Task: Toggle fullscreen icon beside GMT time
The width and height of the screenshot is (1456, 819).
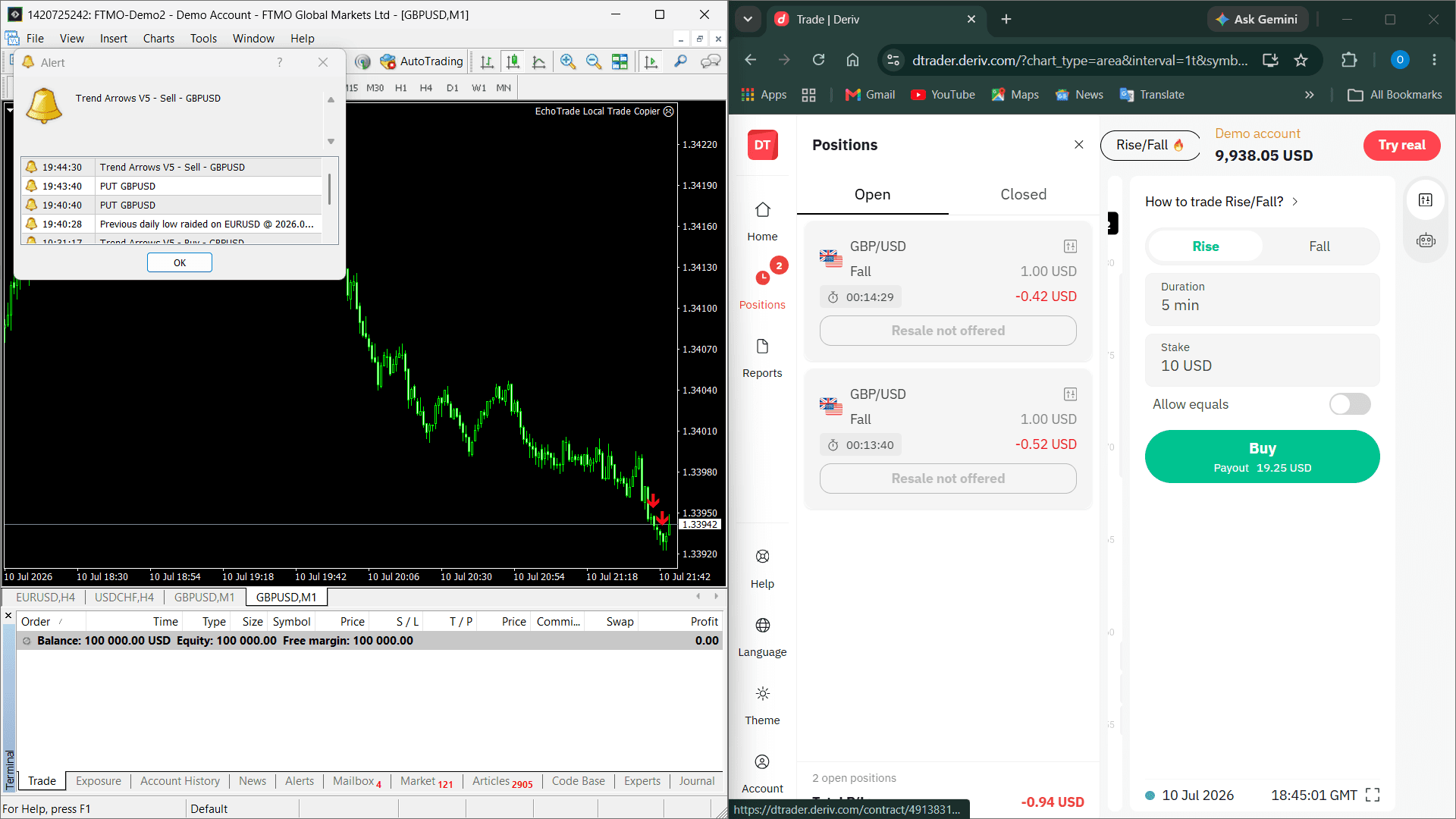Action: [1373, 795]
